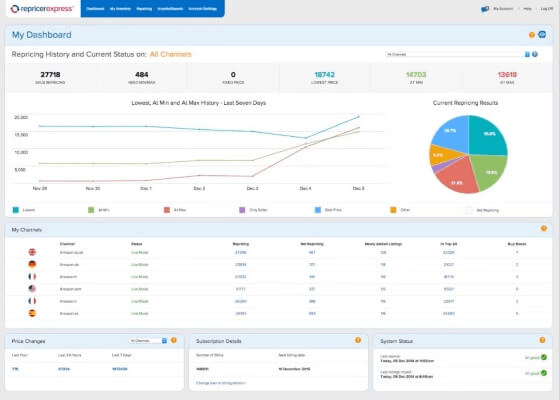Click the blue question icon beside channel selector
The width and height of the screenshot is (559, 400).
point(535,54)
